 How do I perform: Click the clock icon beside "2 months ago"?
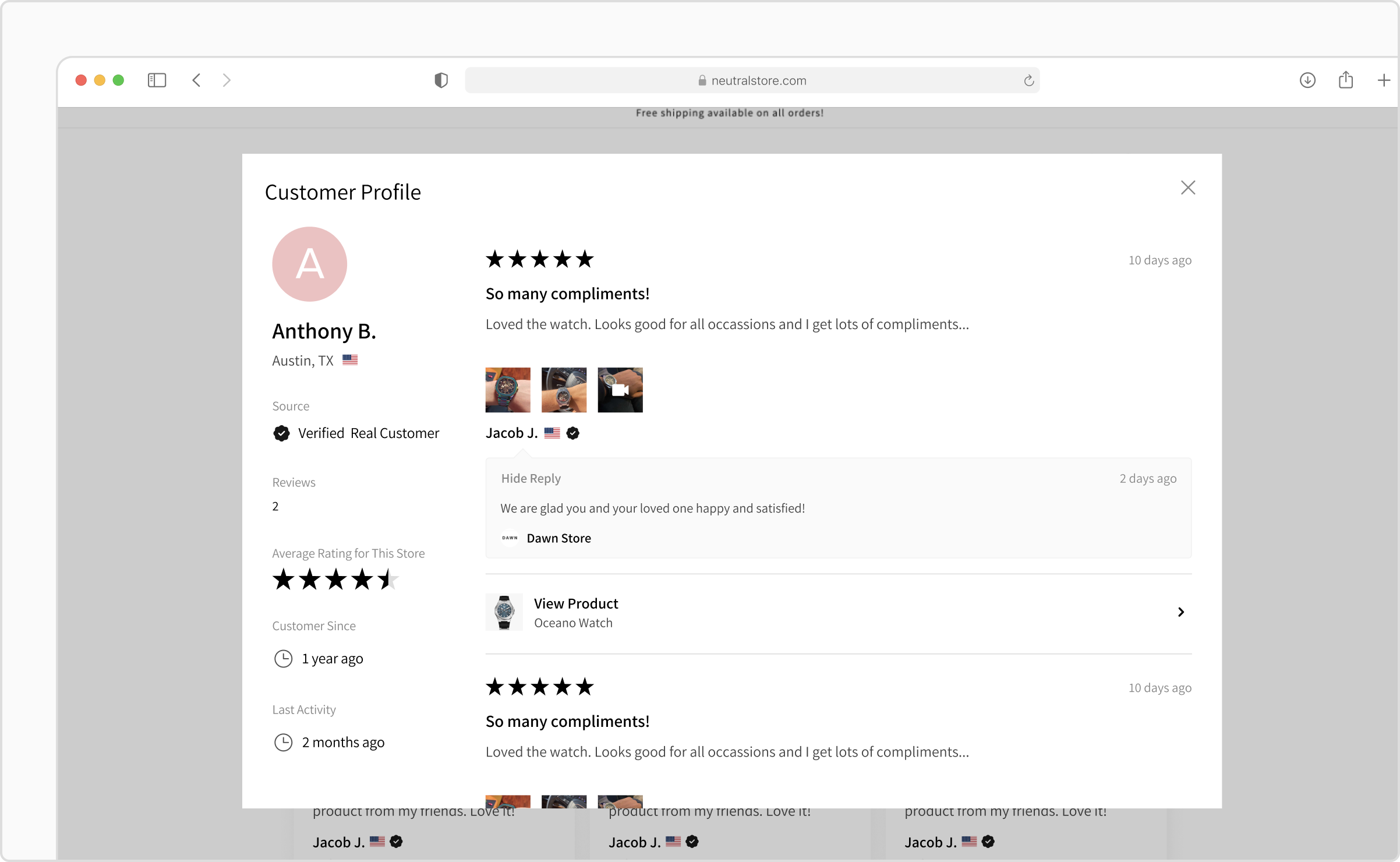coord(283,742)
